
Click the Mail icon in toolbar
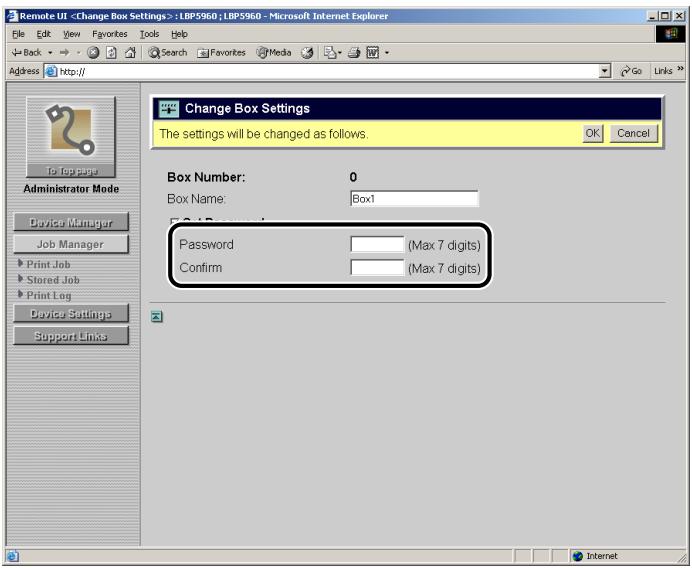pos(332,53)
